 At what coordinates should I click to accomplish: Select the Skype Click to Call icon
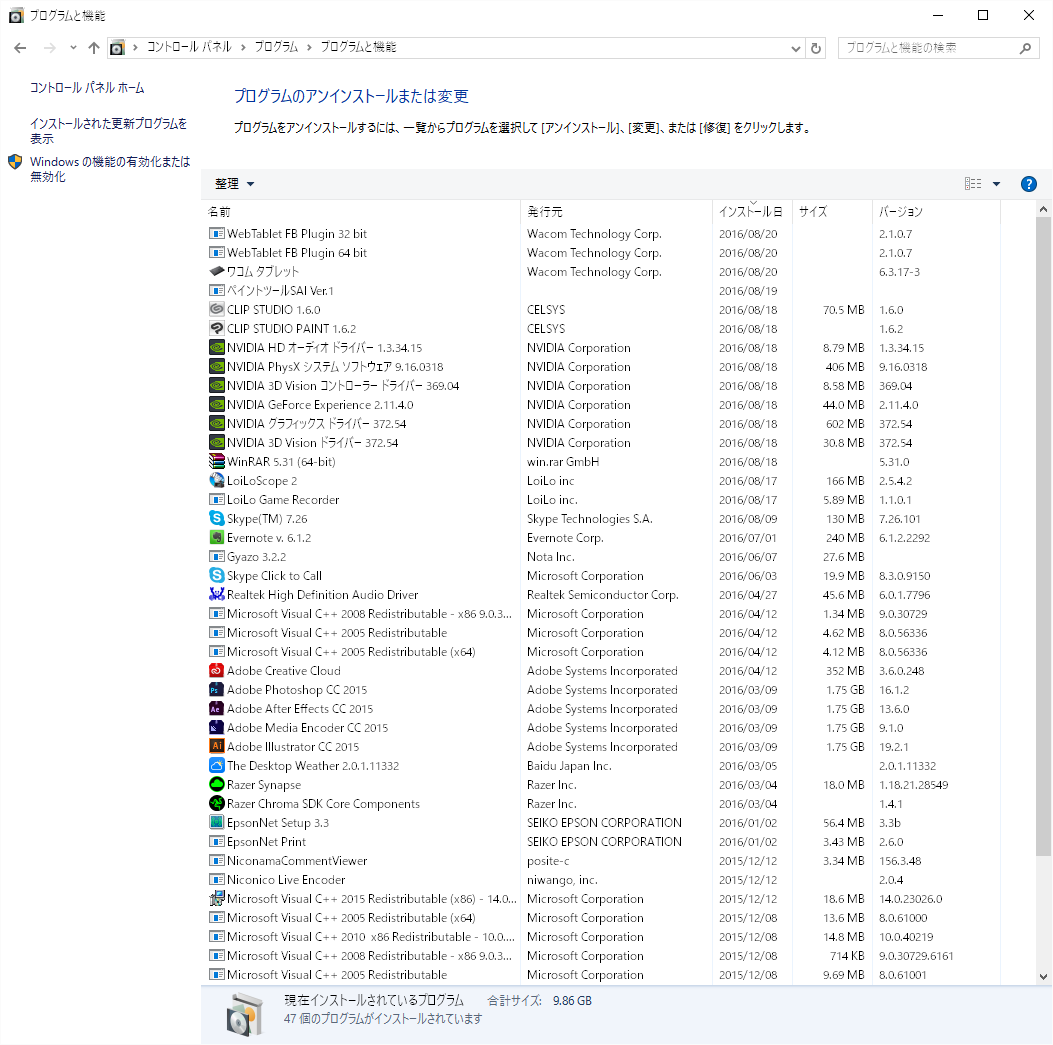216,576
